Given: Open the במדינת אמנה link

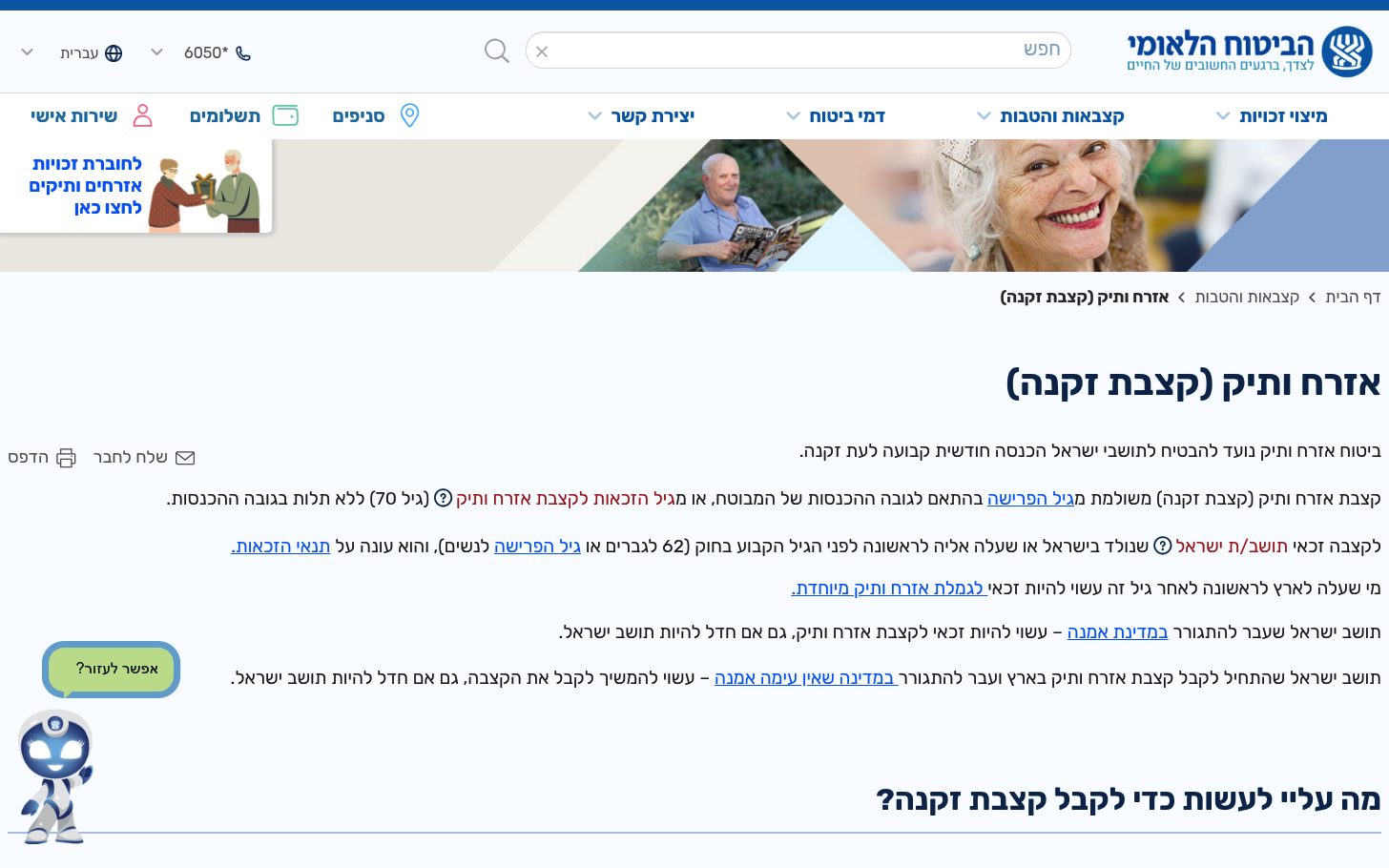Looking at the screenshot, I should coord(1117,631).
